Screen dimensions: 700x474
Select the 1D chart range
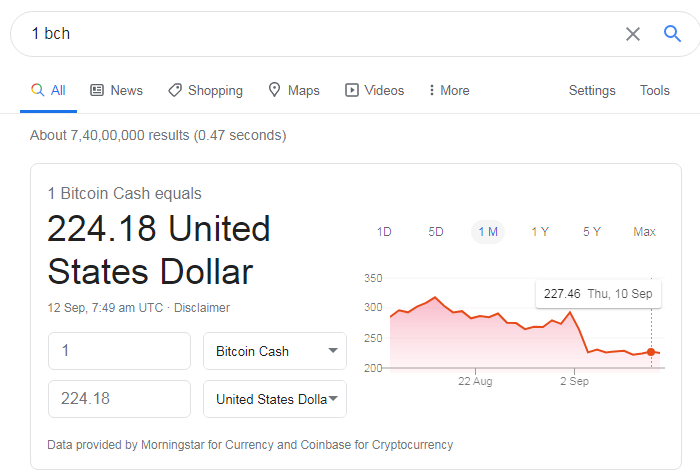pyautogui.click(x=384, y=232)
